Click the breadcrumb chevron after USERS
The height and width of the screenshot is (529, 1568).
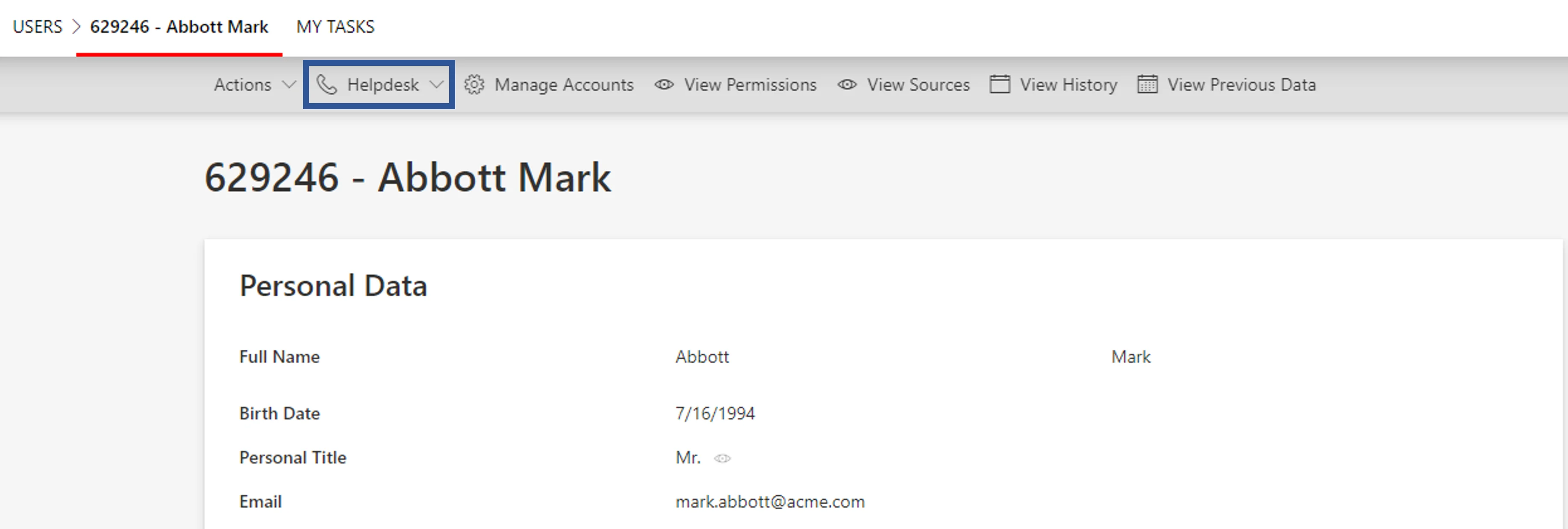(x=76, y=27)
